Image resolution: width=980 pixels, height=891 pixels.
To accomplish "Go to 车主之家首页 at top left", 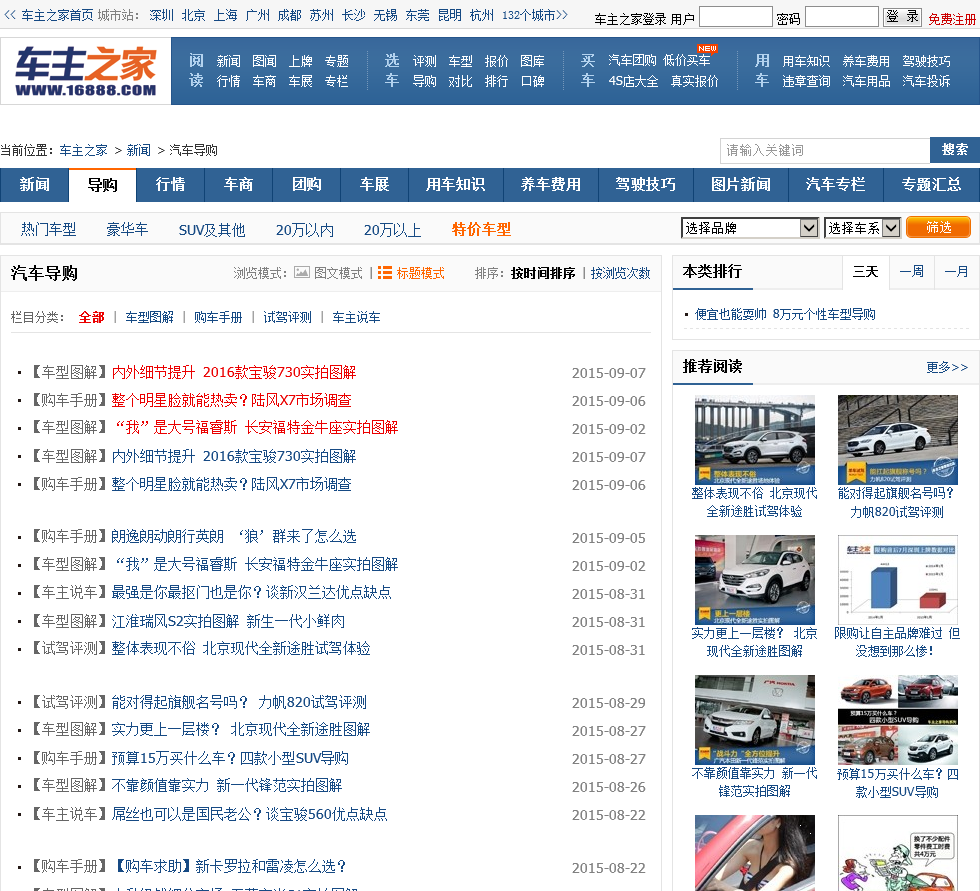I will (58, 15).
